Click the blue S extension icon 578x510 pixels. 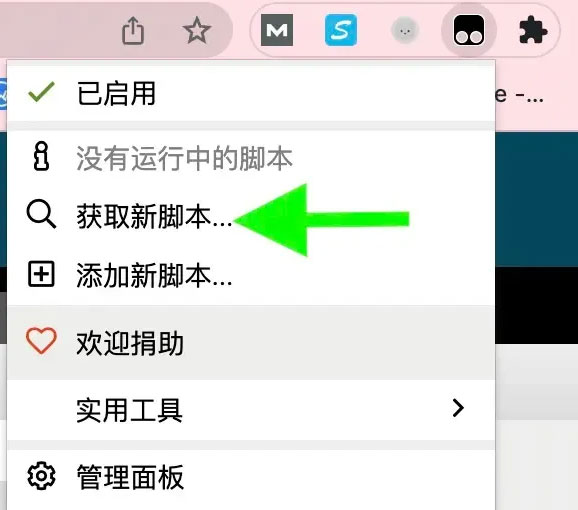point(341,30)
